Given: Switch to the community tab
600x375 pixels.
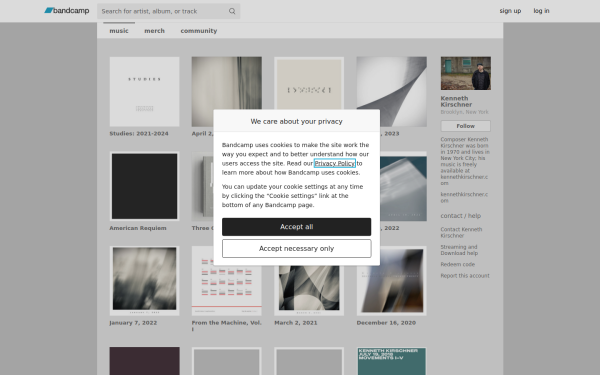Looking at the screenshot, I should pos(199,31).
